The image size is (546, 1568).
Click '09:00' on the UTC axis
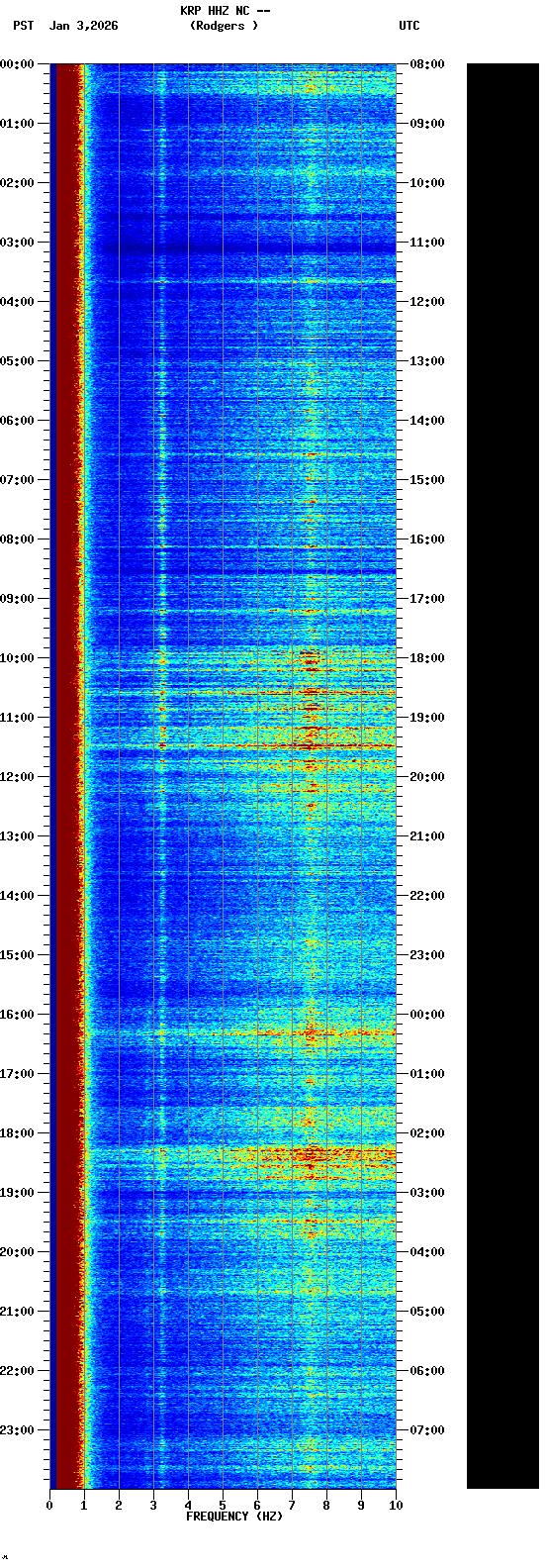(x=427, y=124)
